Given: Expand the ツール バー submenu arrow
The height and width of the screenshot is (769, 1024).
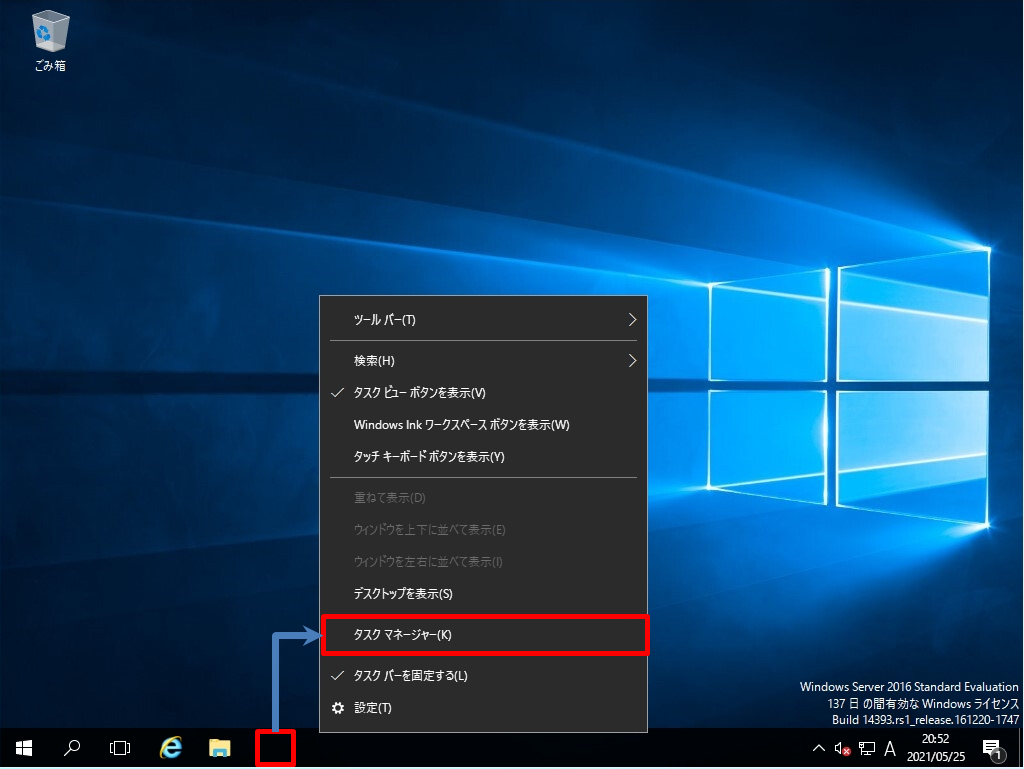Looking at the screenshot, I should (x=632, y=320).
